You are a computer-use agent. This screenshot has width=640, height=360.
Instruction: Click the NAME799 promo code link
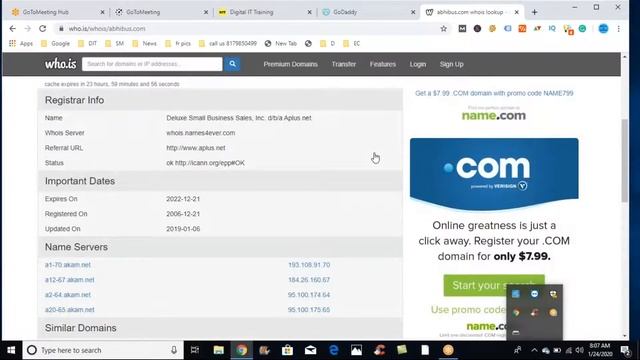click(494, 93)
